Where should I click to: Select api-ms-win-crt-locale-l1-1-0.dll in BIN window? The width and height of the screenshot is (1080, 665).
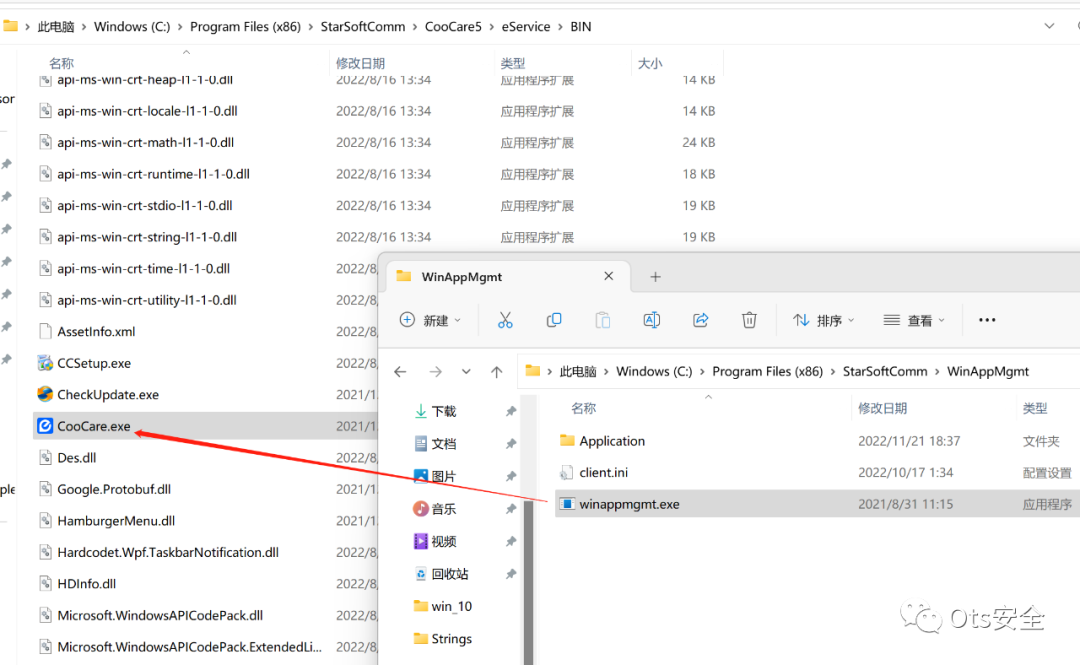(x=147, y=111)
